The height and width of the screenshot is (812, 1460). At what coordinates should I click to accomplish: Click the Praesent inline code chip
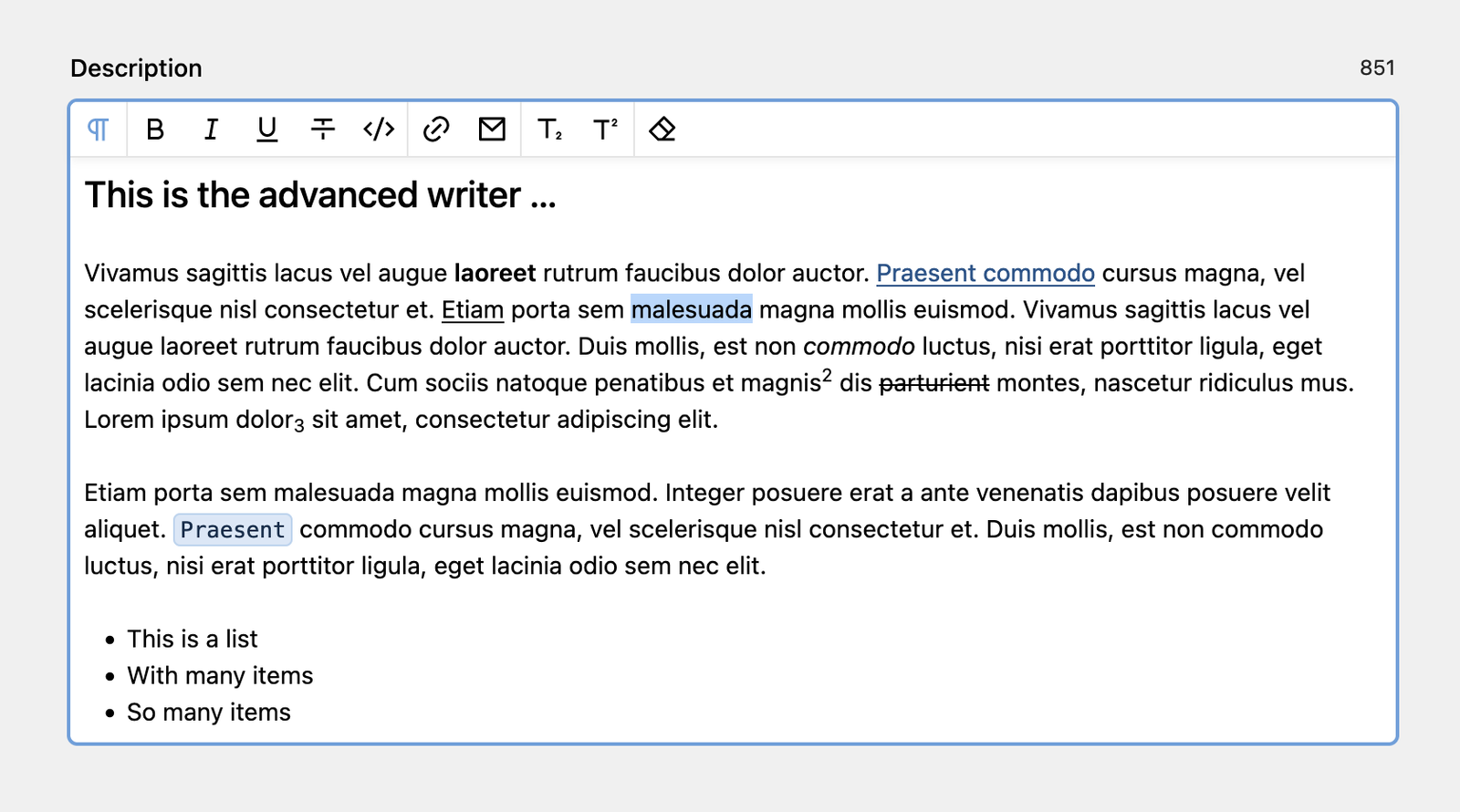[233, 530]
